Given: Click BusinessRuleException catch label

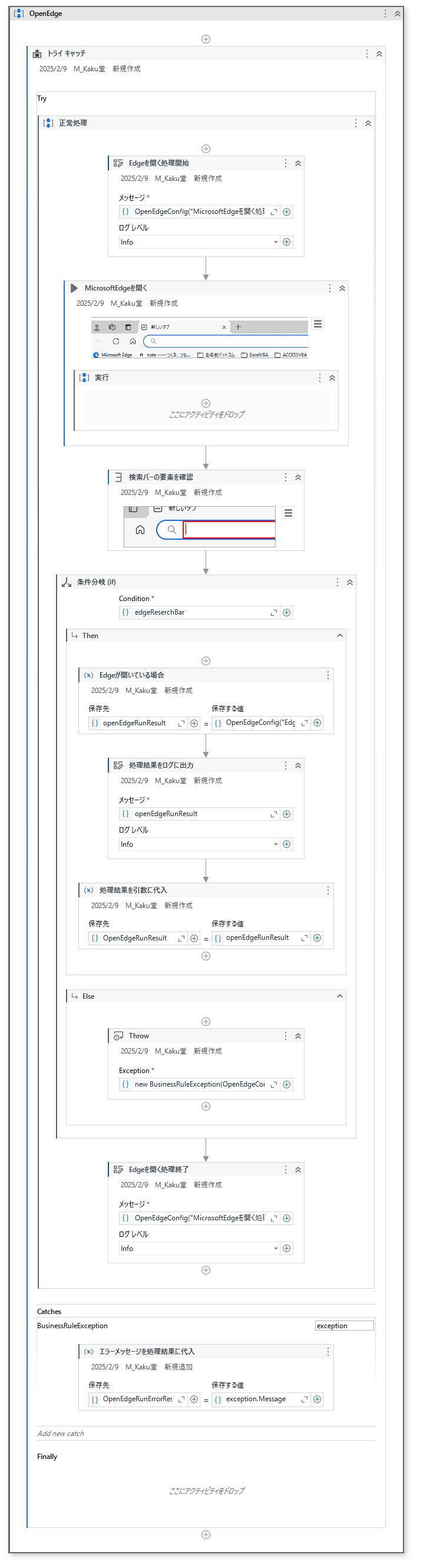Looking at the screenshot, I should pyautogui.click(x=72, y=1326).
